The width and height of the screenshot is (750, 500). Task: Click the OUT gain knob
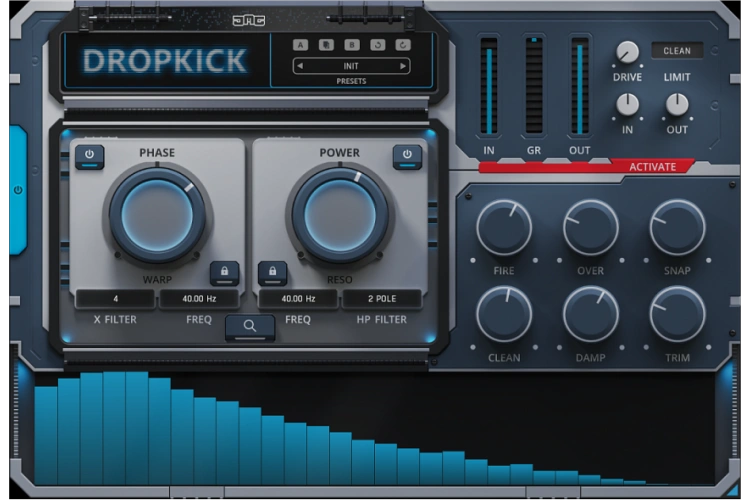point(677,105)
